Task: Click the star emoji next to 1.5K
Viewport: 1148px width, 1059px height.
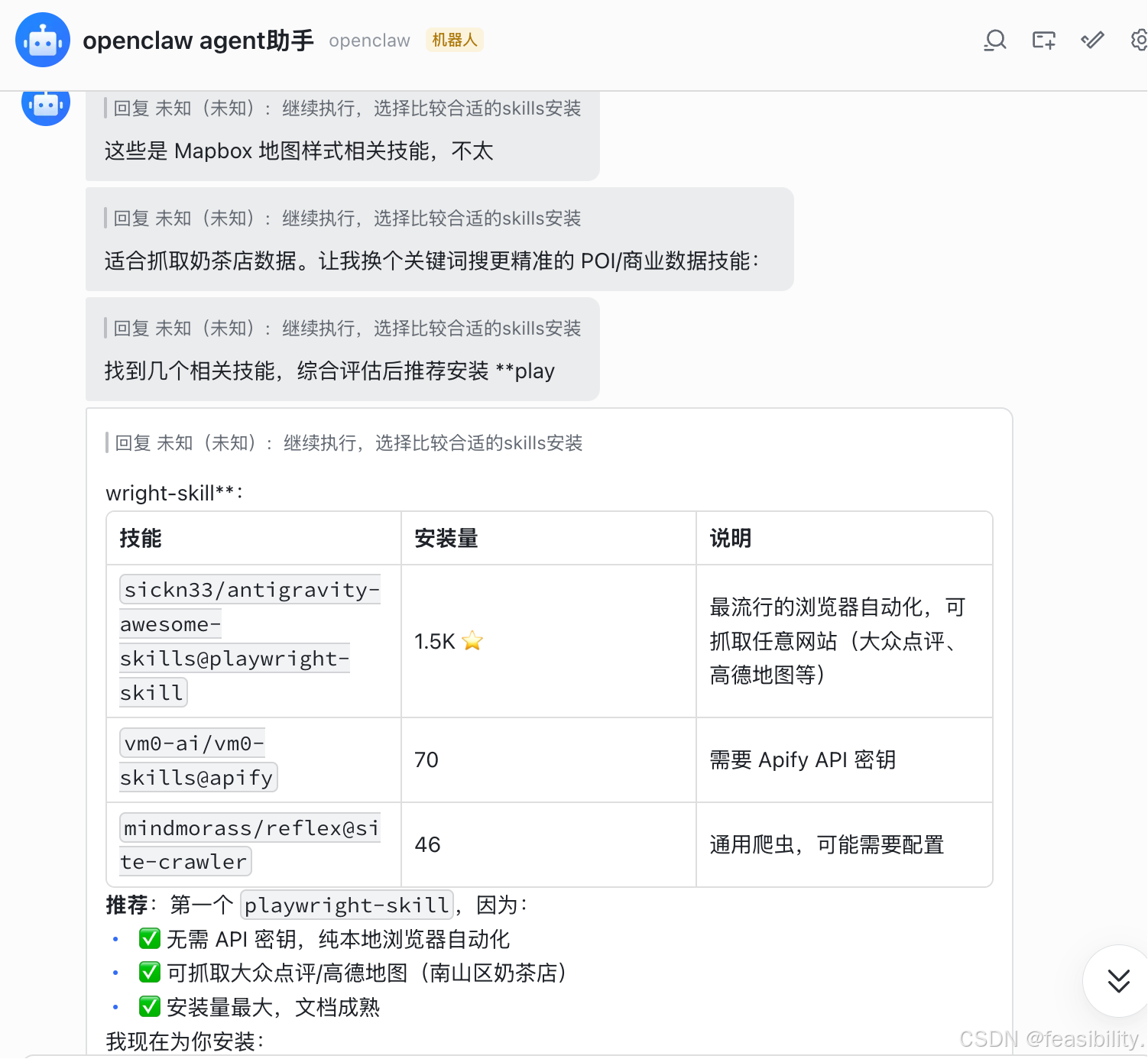Action: pyautogui.click(x=472, y=641)
